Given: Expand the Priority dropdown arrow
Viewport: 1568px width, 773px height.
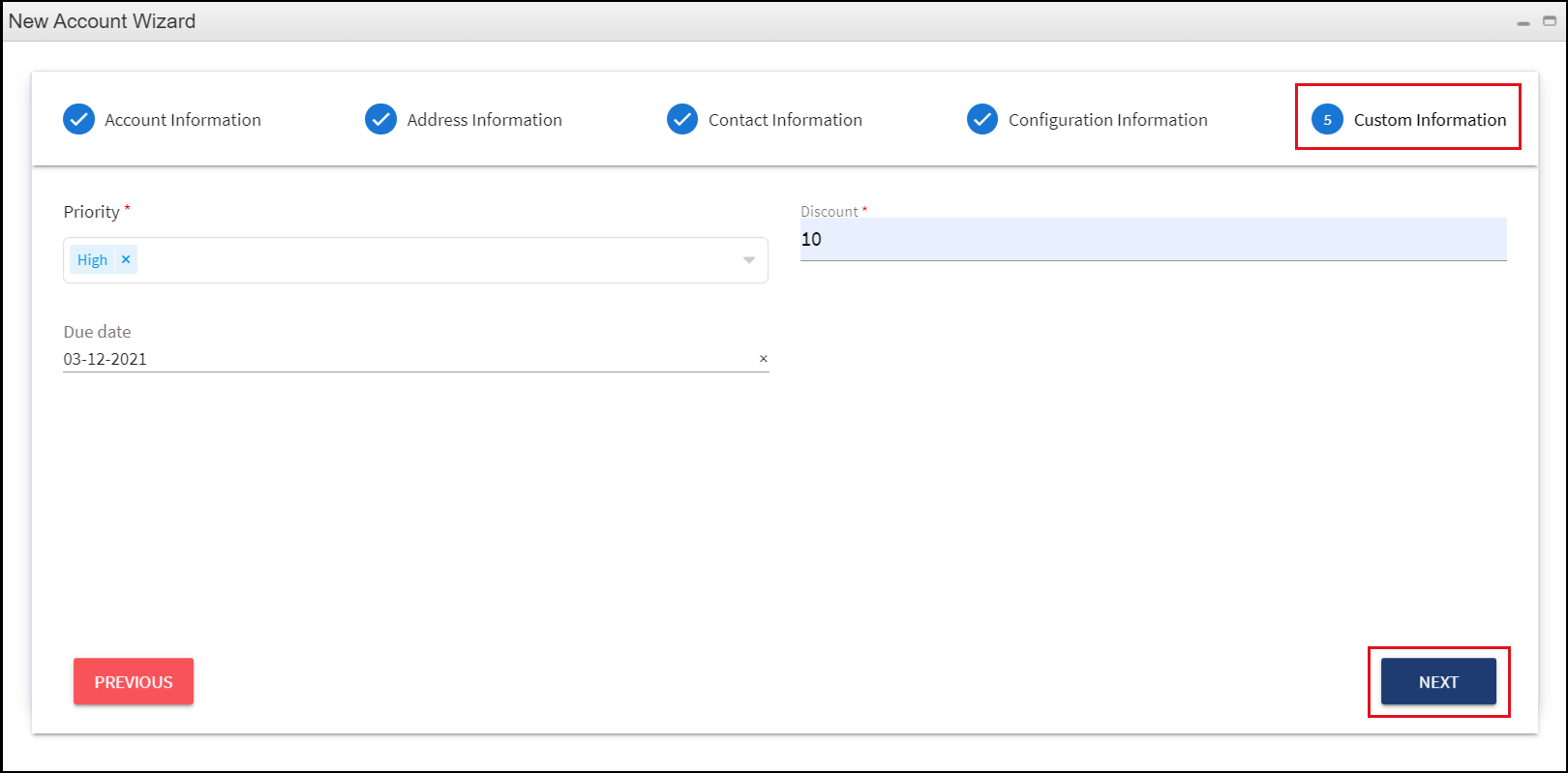Looking at the screenshot, I should [x=748, y=260].
